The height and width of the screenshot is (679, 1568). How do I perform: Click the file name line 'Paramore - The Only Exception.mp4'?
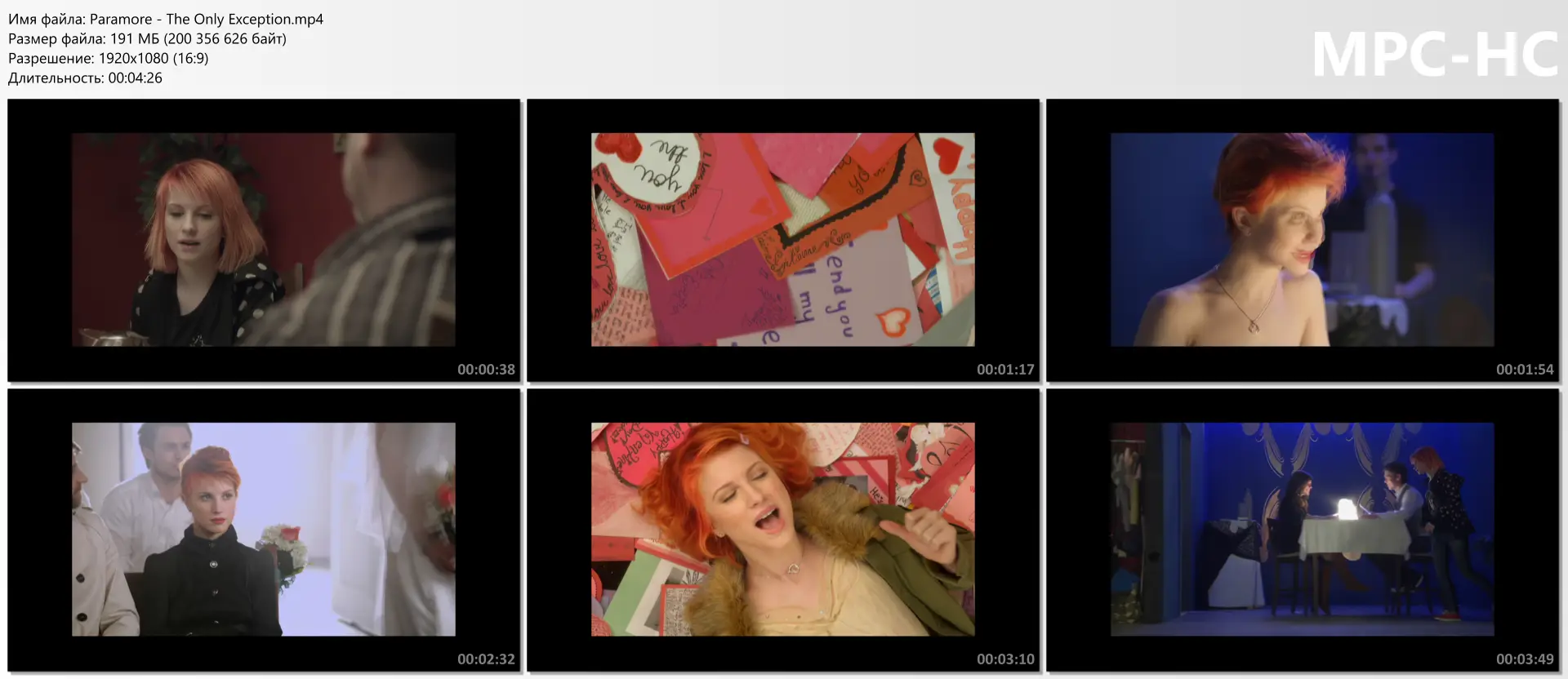click(x=166, y=19)
